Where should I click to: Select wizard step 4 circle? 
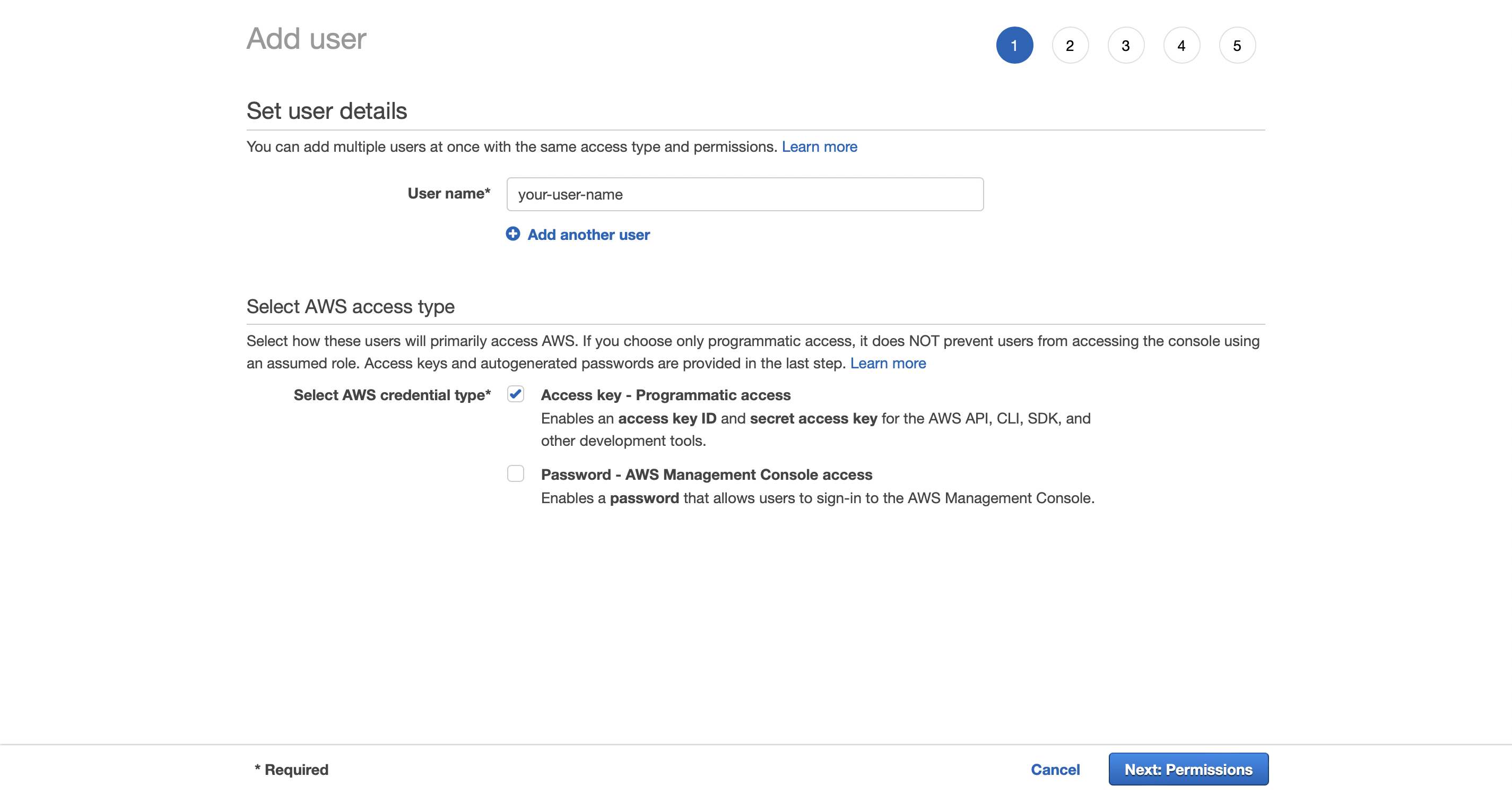click(1181, 45)
